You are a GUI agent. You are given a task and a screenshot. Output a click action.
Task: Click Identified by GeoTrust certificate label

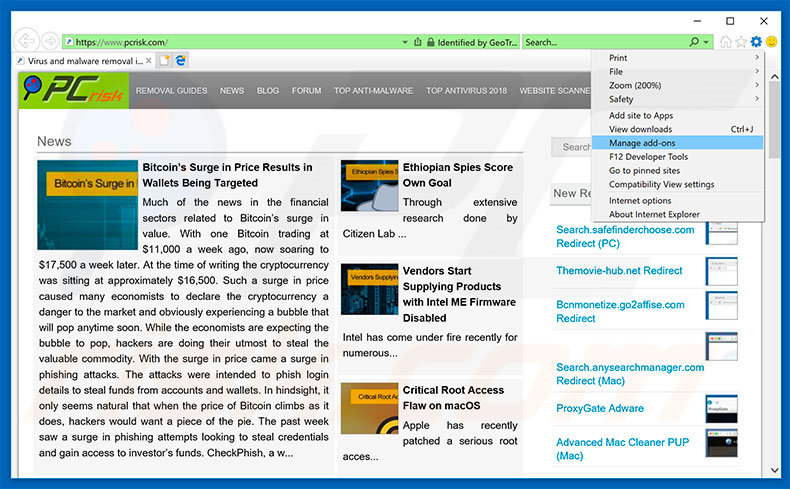point(477,42)
